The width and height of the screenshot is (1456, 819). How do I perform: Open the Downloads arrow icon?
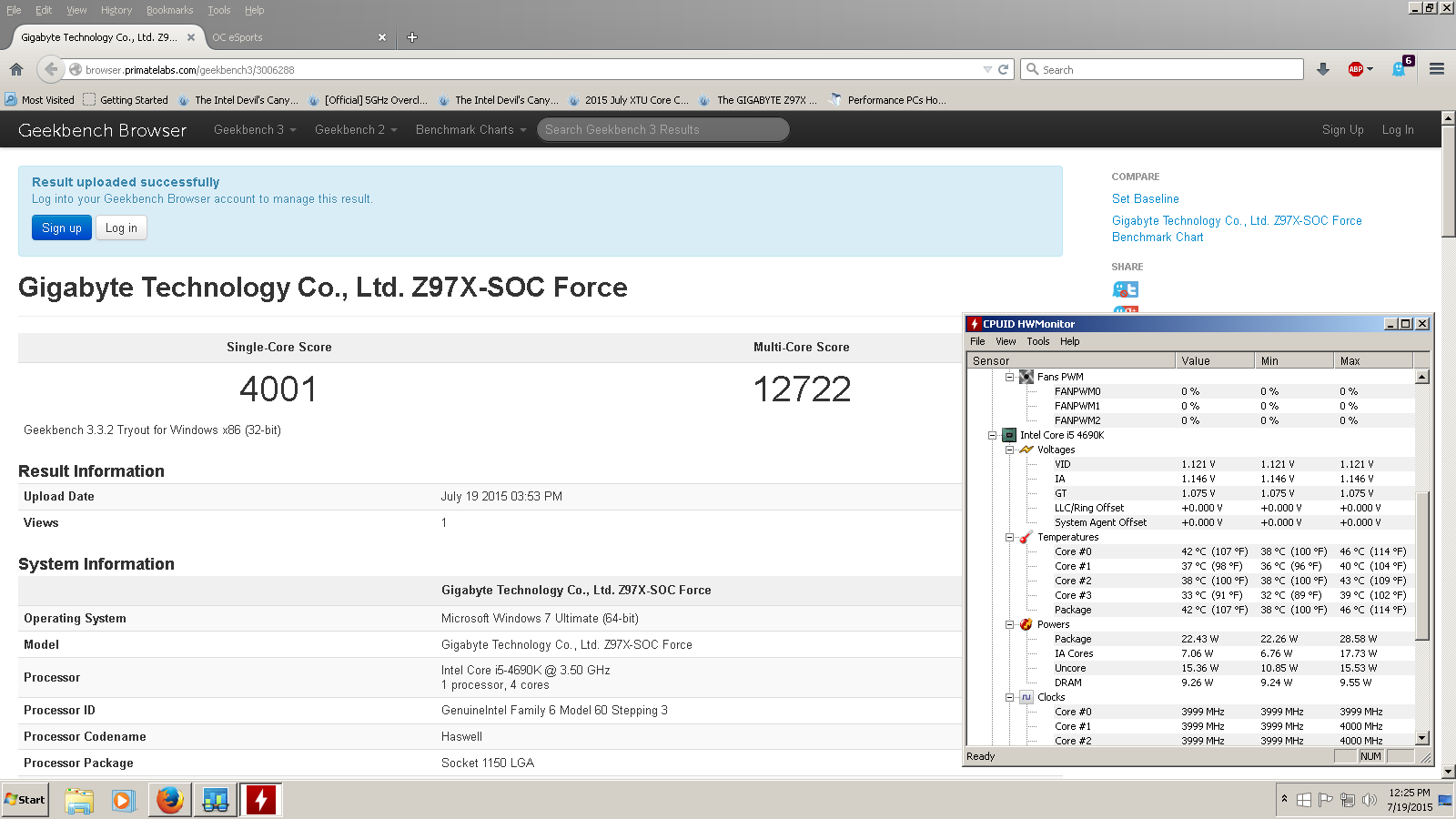tap(1323, 69)
